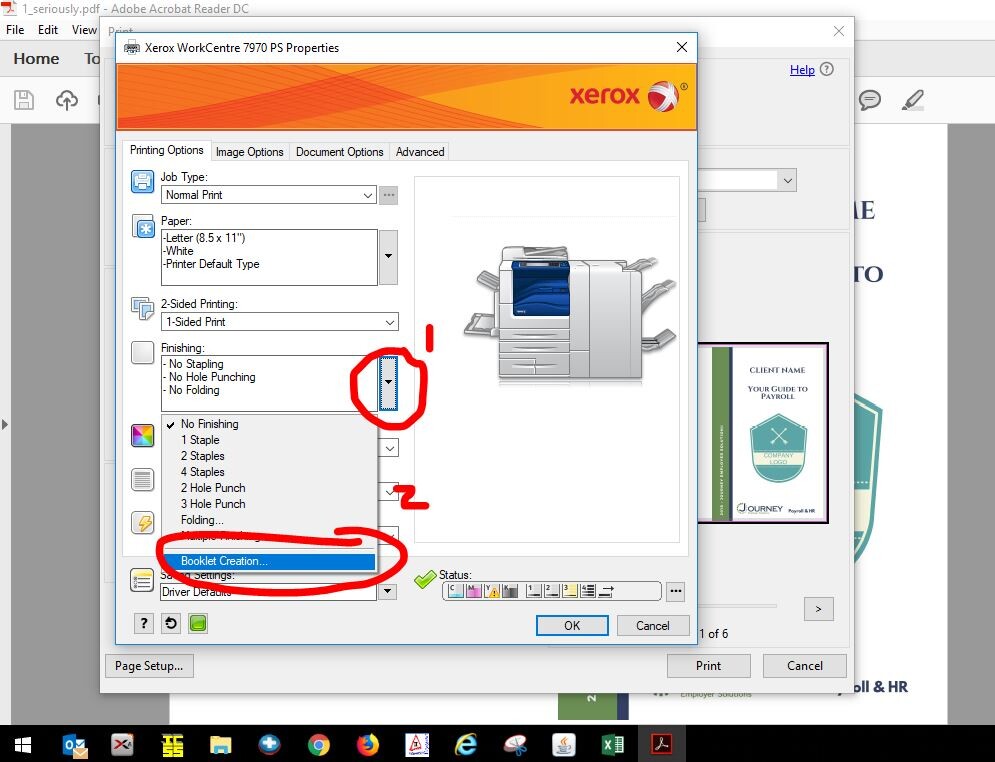Viewport: 995px width, 762px height.
Task: Select No Finishing menu option
Action: [x=269, y=424]
